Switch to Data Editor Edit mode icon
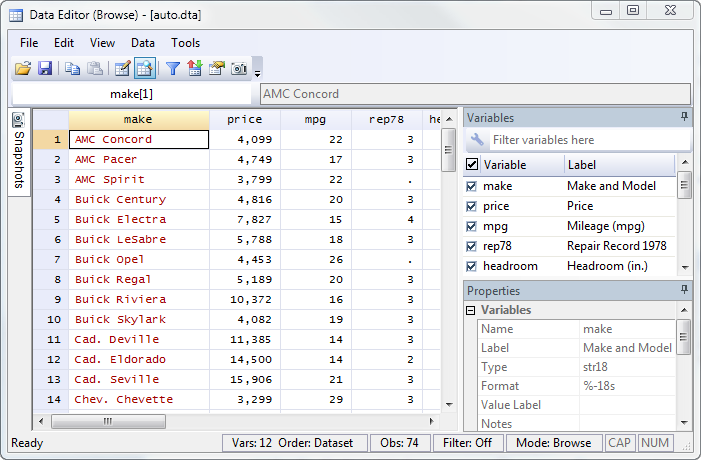The image size is (701, 460). click(122, 69)
